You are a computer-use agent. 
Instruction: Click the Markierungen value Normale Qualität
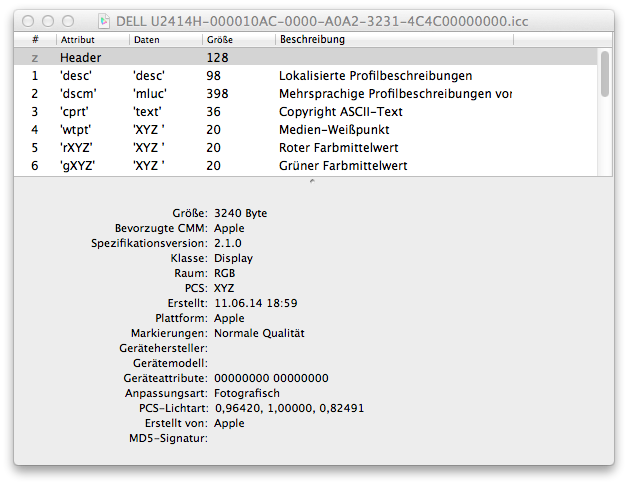pyautogui.click(x=260, y=333)
